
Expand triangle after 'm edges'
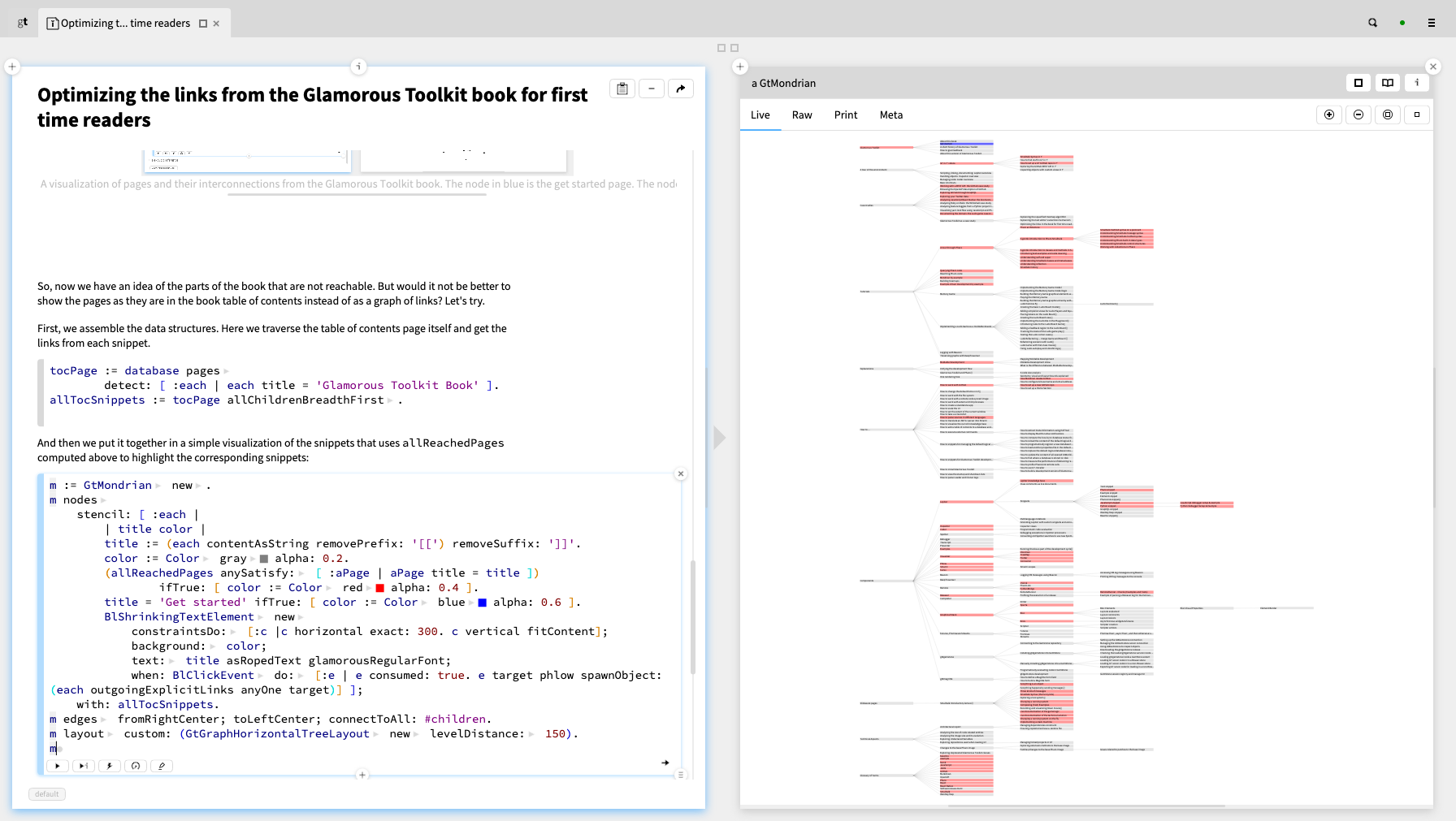(x=103, y=719)
